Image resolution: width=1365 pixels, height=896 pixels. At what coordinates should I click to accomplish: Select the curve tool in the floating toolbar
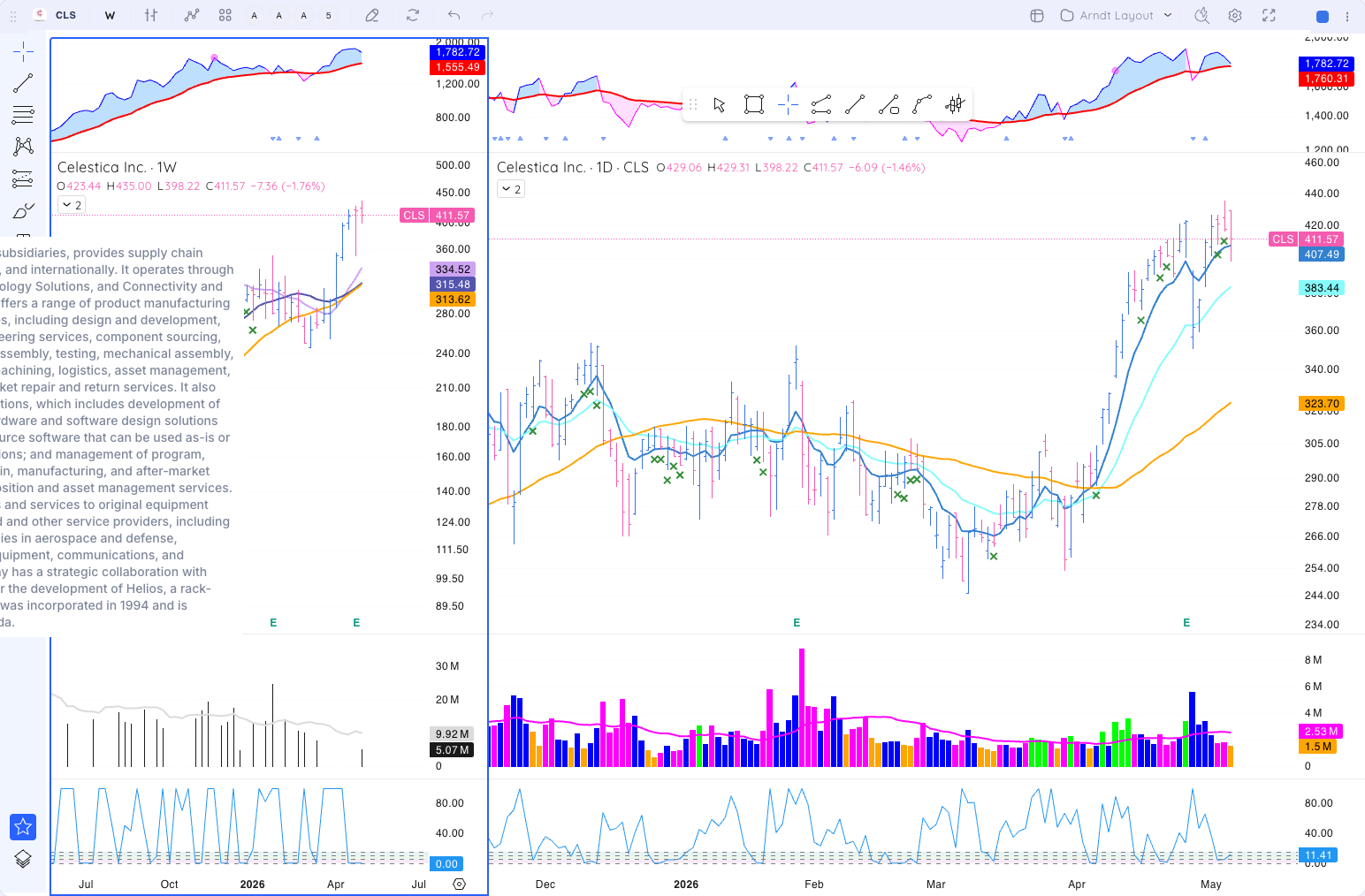(922, 105)
